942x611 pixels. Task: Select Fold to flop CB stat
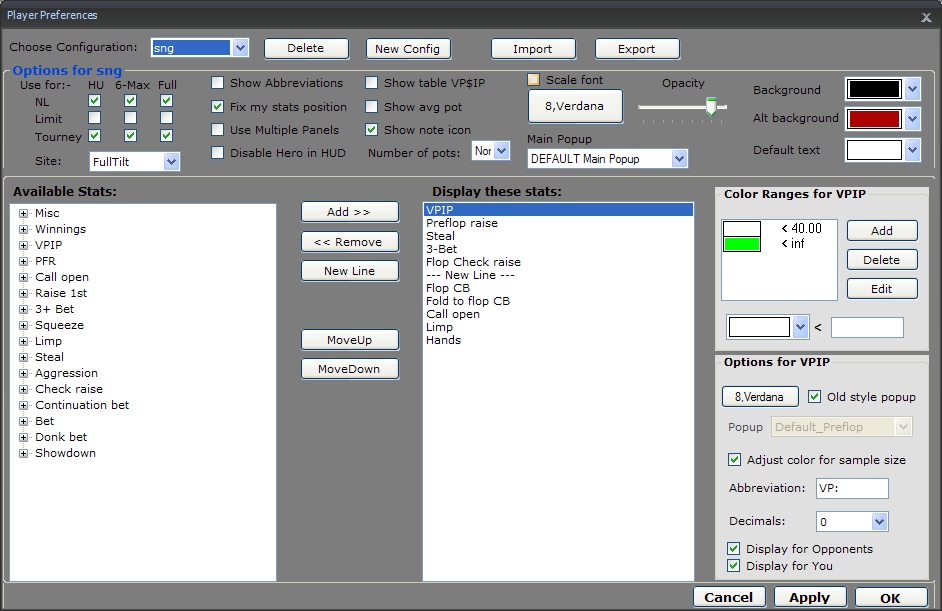coord(468,301)
